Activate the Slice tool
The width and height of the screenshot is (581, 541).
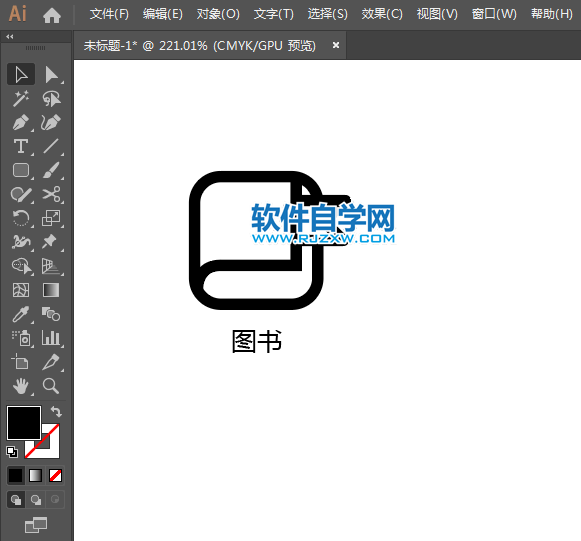tap(51, 362)
